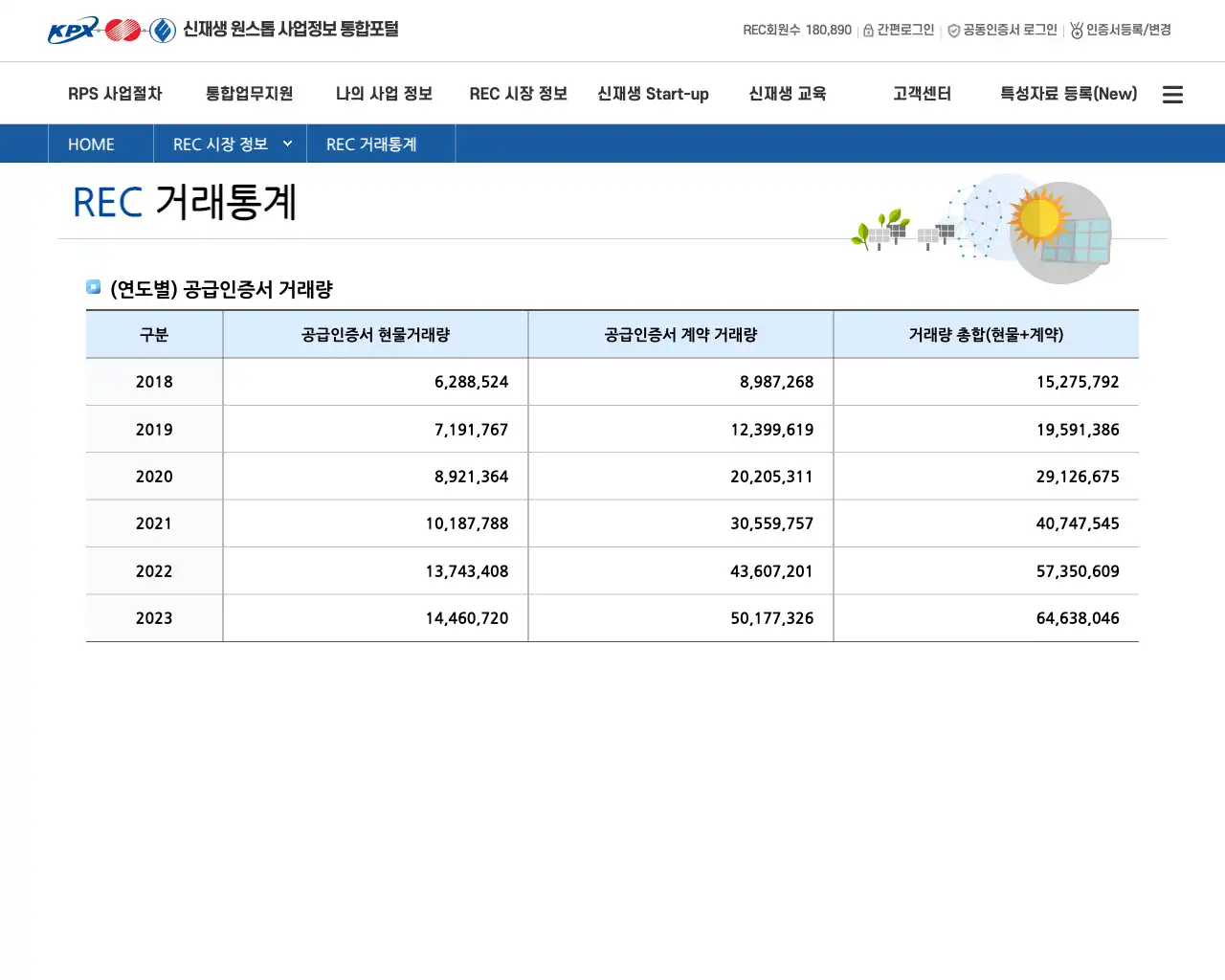Image resolution: width=1225 pixels, height=980 pixels.
Task: Open the hamburger menu icon
Action: point(1172,94)
